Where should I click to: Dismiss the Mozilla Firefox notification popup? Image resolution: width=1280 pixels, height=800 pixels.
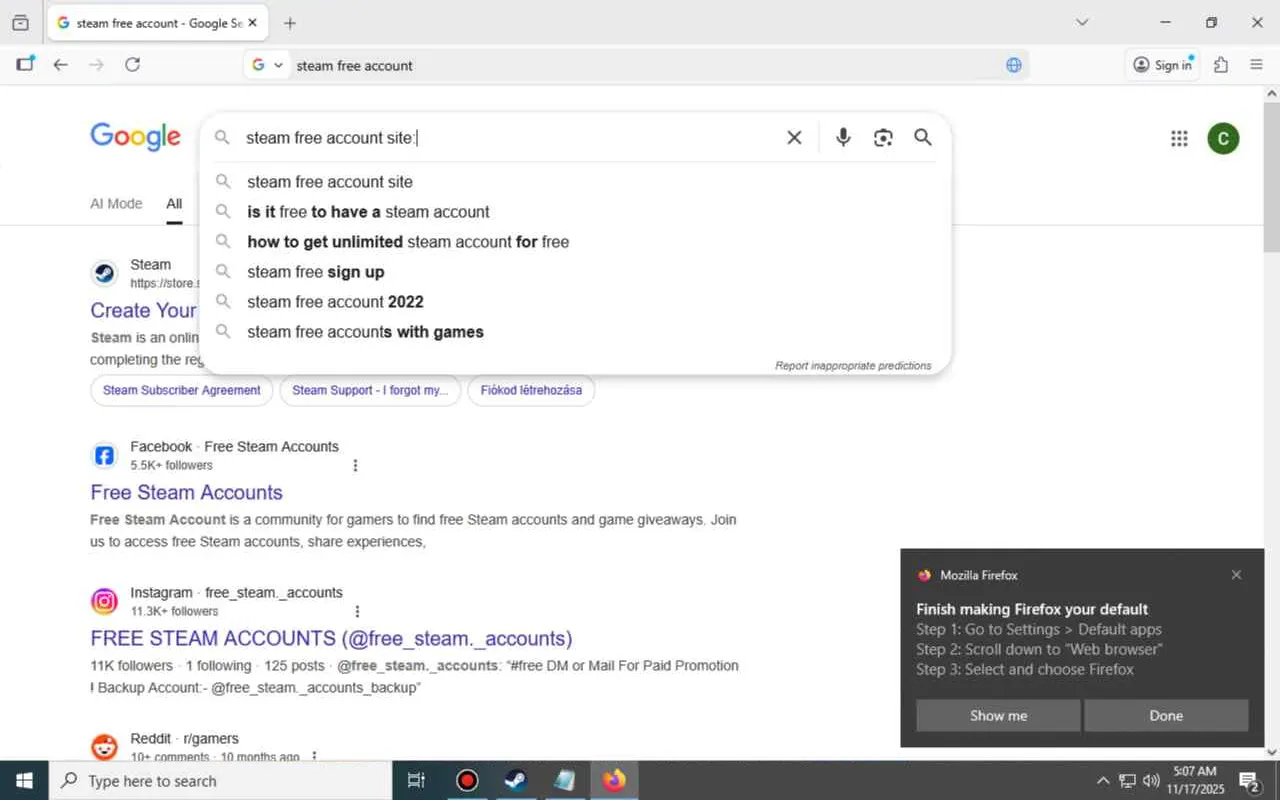(1236, 575)
